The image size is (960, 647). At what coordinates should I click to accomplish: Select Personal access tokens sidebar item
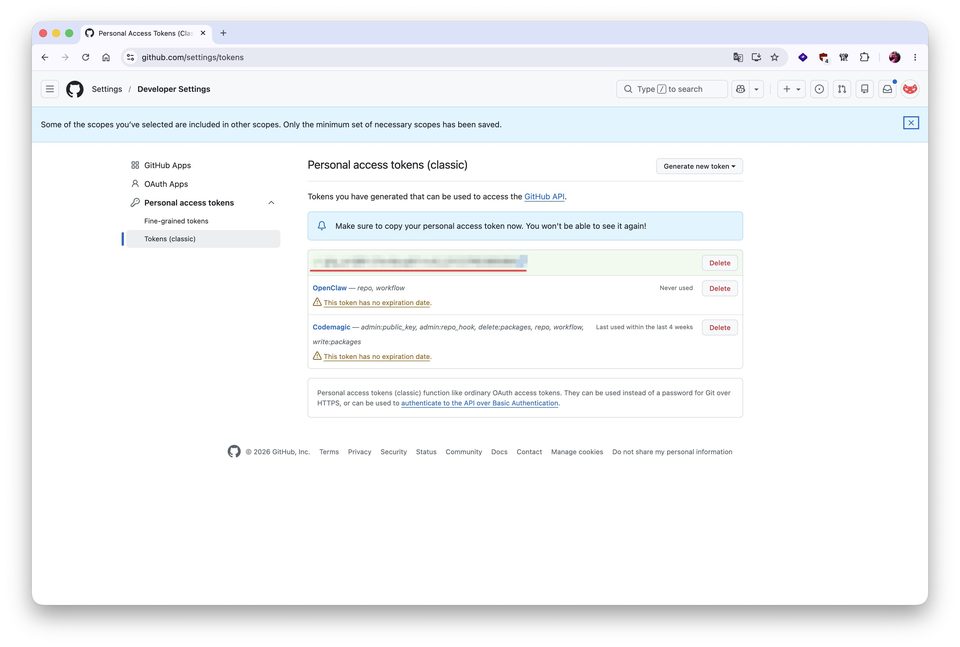click(x=189, y=203)
